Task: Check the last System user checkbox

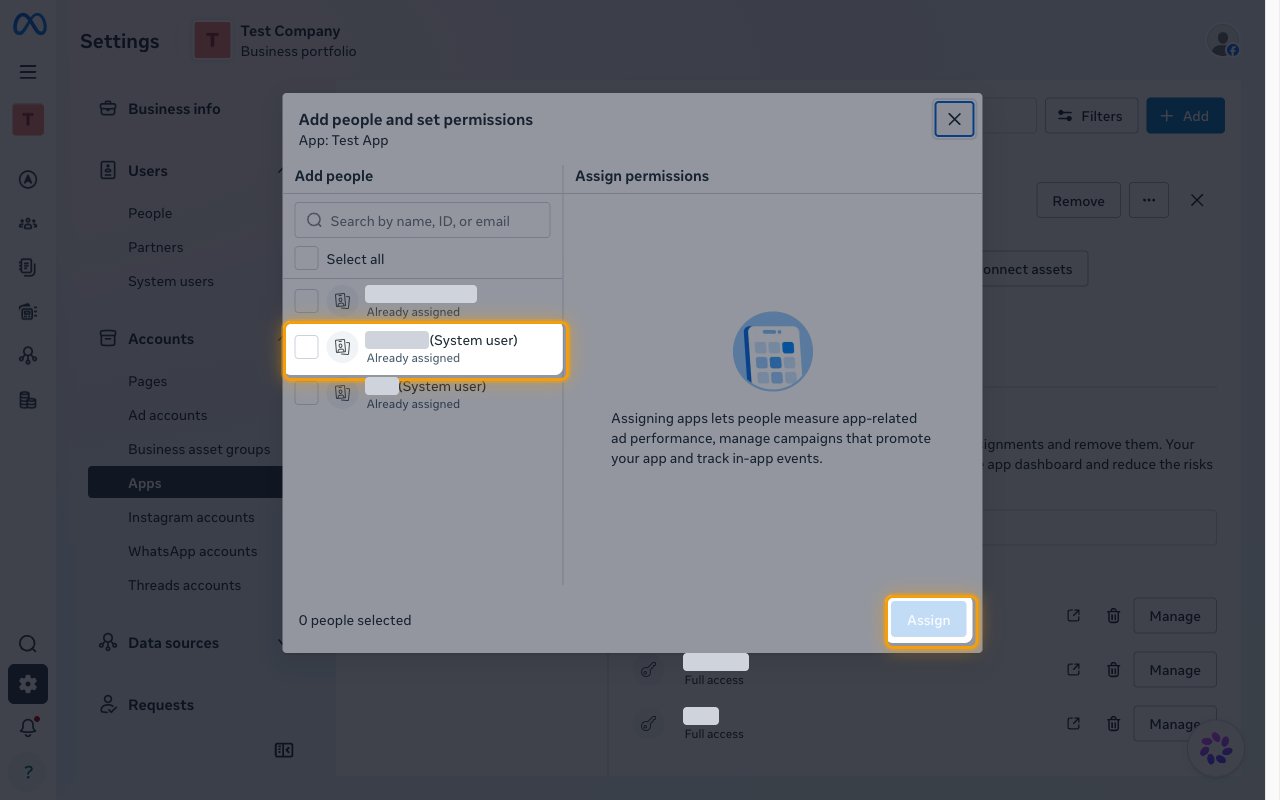Action: tap(307, 393)
